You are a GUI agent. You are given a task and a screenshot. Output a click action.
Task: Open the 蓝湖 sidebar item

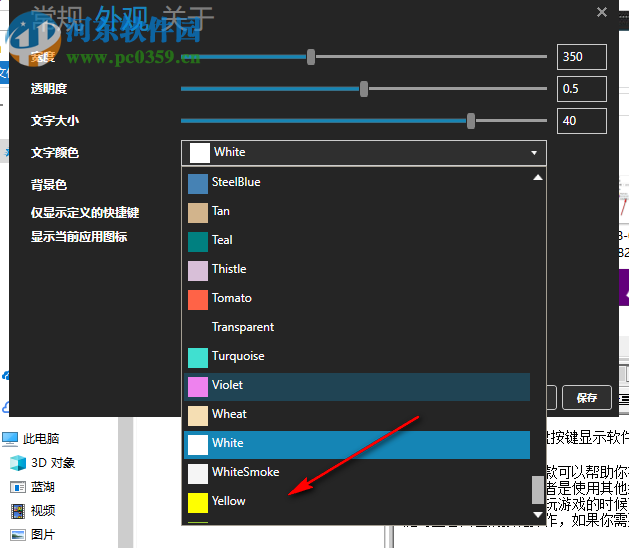[43, 487]
